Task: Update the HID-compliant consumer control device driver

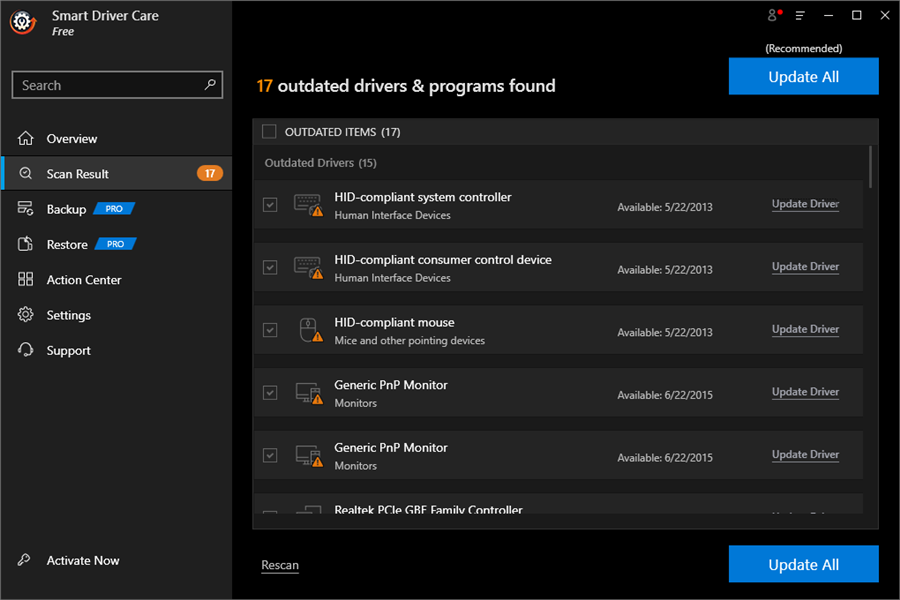Action: point(805,266)
